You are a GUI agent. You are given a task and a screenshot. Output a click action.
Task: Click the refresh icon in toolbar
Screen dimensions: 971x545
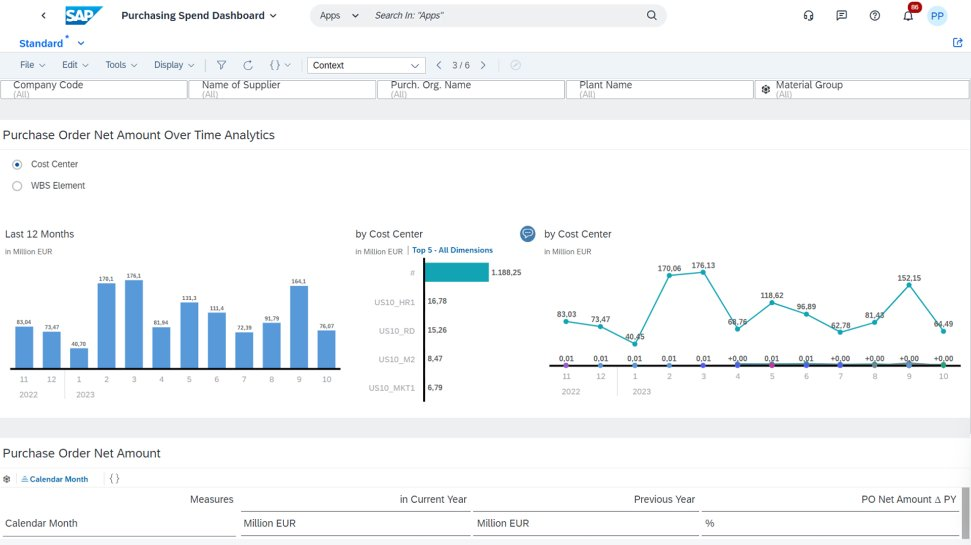click(248, 65)
